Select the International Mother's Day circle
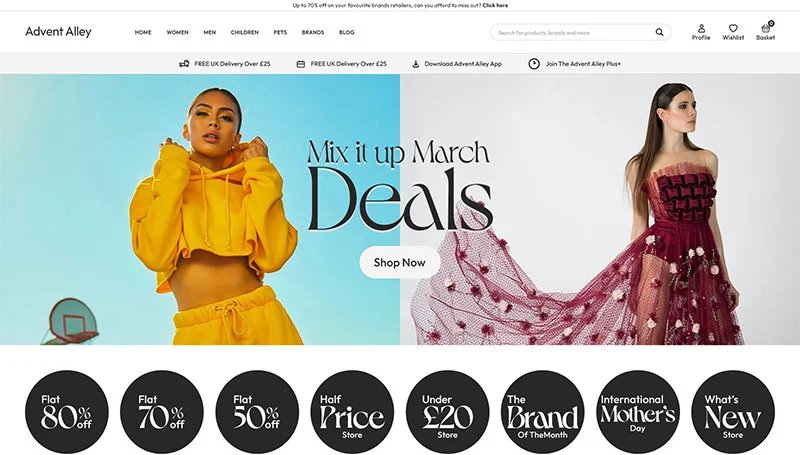 click(x=638, y=412)
